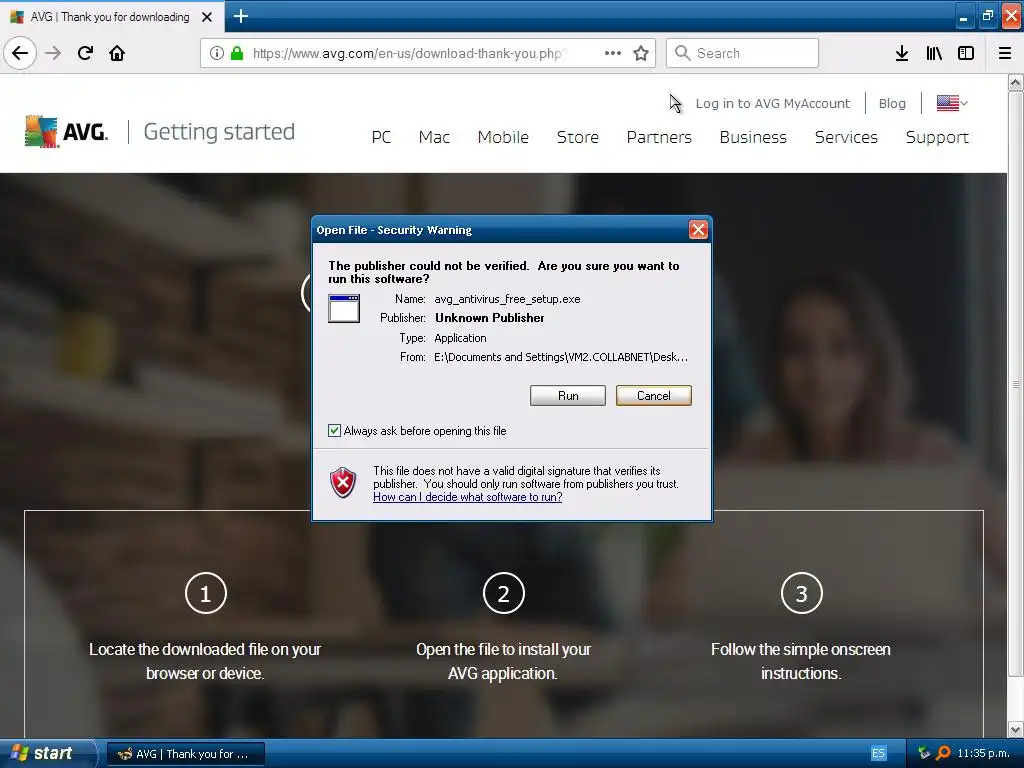Open the Firefox hamburger menu

click(1005, 53)
